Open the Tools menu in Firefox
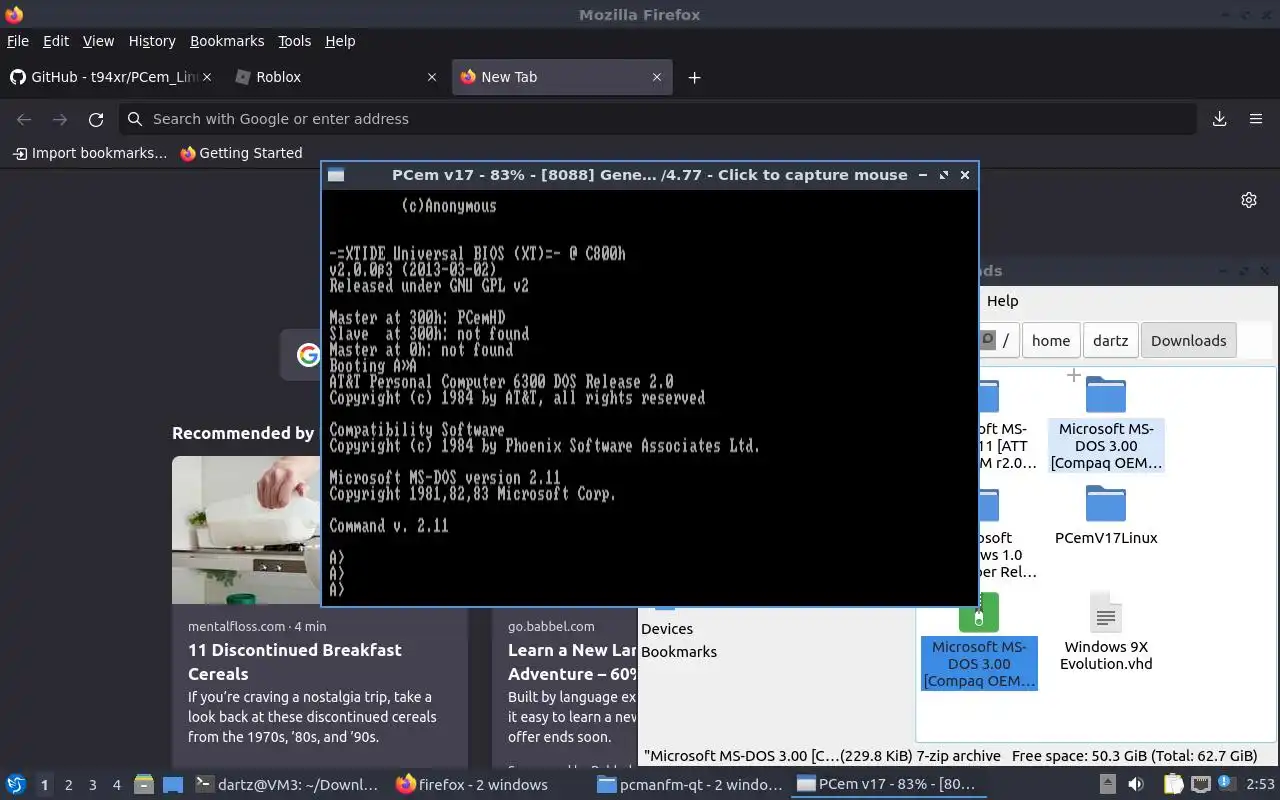The height and width of the screenshot is (800, 1280). 294,41
